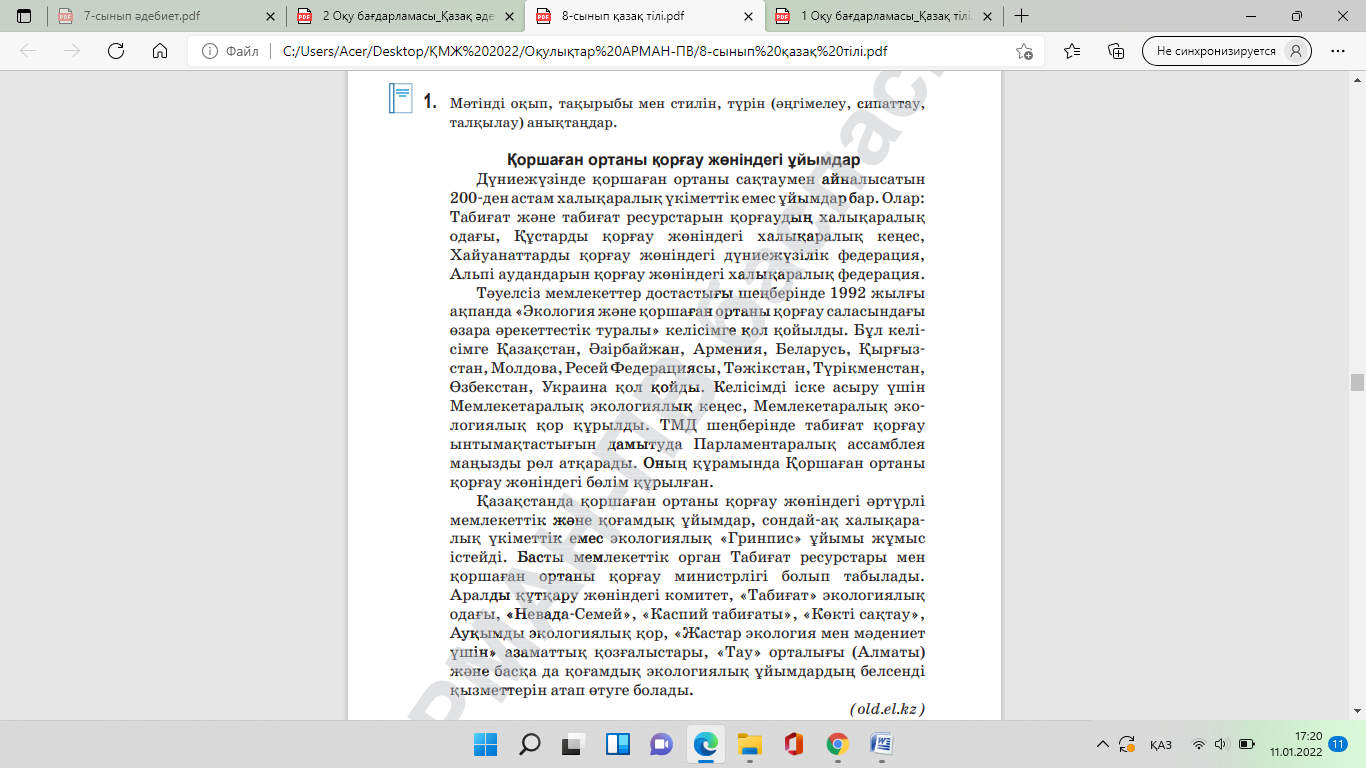Open a new browser tab

coord(1021,16)
